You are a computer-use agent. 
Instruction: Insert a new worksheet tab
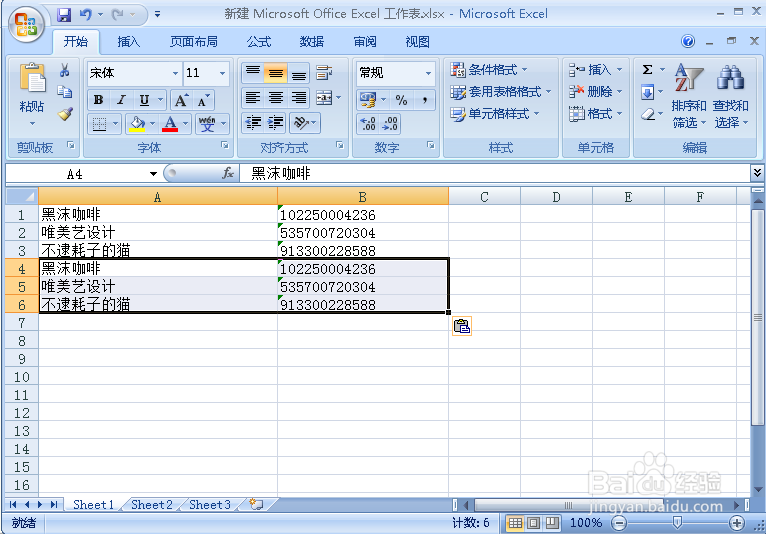pos(256,504)
